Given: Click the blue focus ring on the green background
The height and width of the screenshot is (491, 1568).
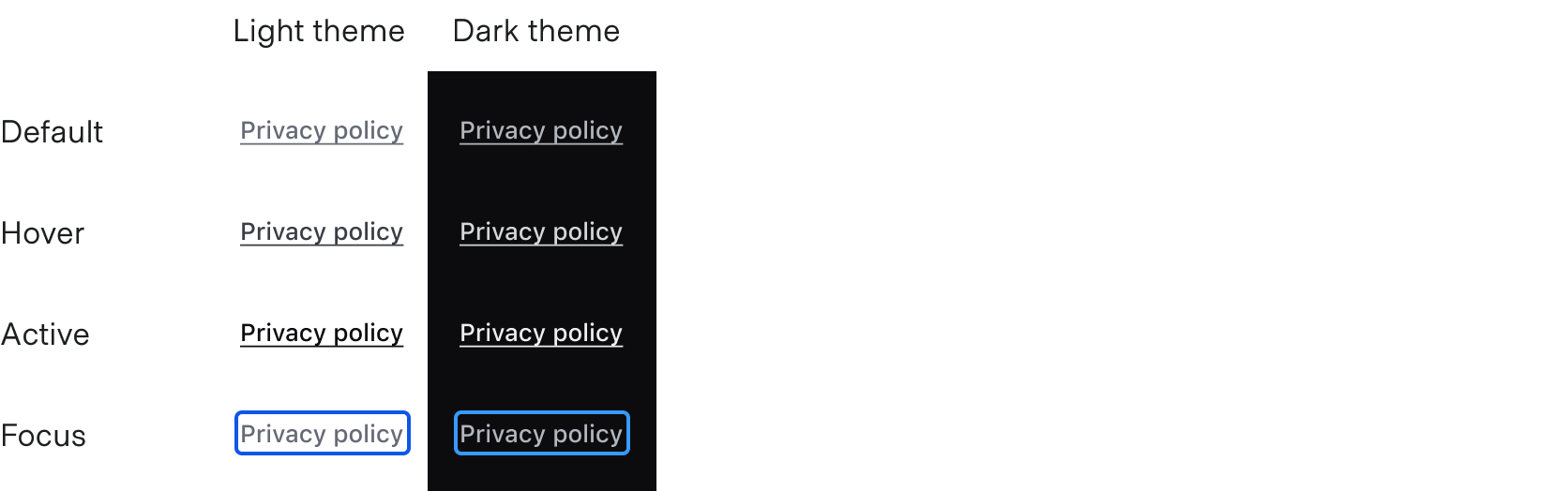Looking at the screenshot, I should pos(323,413).
